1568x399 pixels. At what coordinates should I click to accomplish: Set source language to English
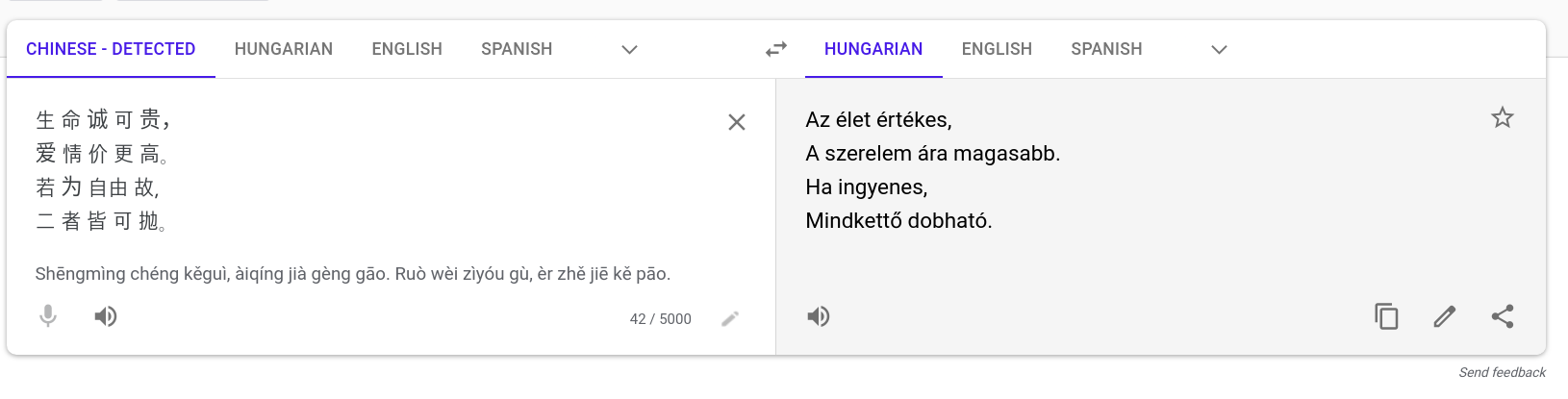pos(407,49)
